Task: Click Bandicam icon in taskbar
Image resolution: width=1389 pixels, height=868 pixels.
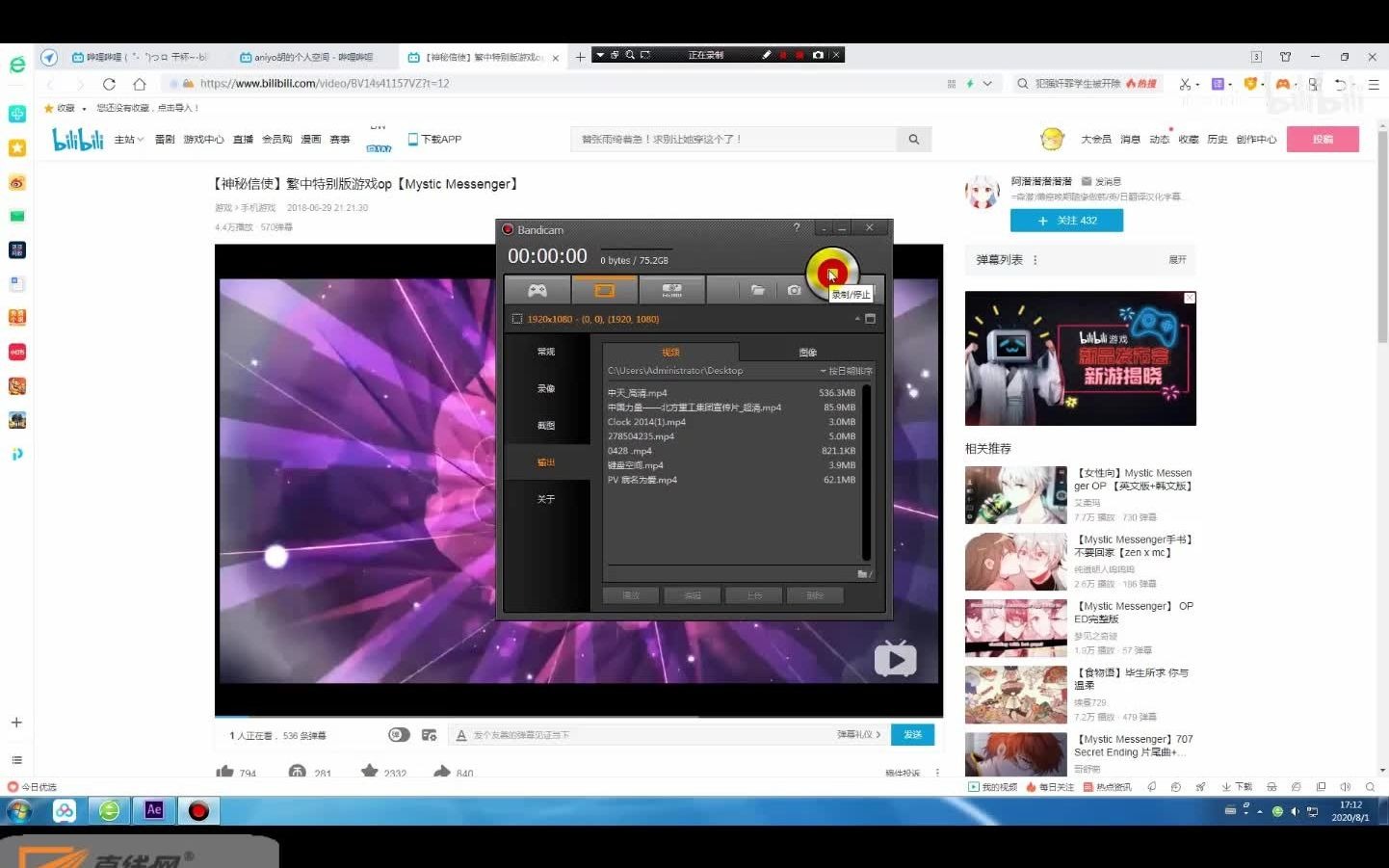Action: pos(198,811)
